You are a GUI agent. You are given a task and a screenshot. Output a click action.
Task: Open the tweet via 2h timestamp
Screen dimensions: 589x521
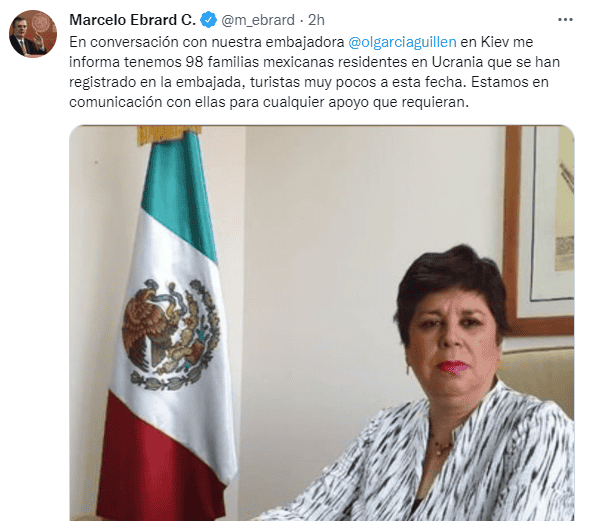point(316,20)
